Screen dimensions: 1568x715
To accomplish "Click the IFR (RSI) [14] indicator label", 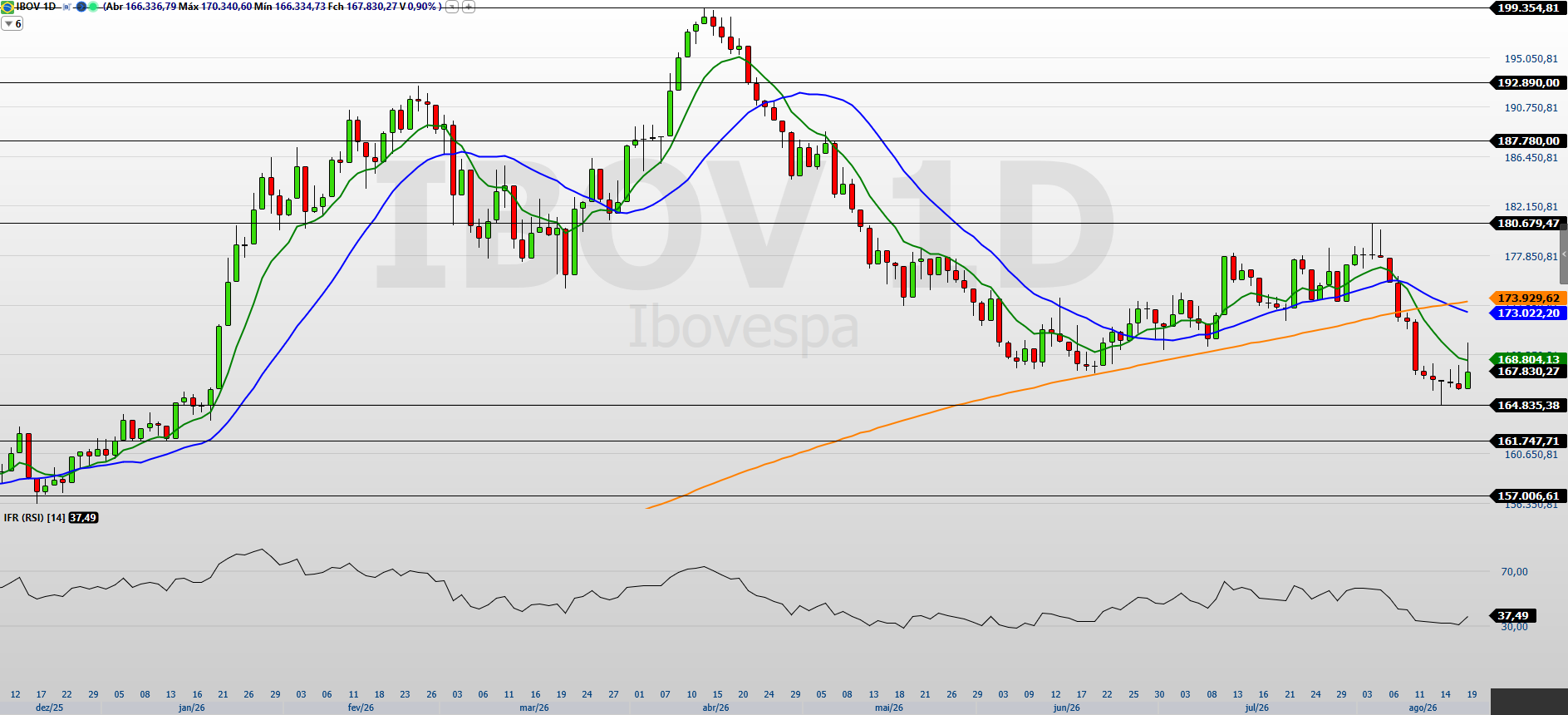I will click(x=34, y=518).
